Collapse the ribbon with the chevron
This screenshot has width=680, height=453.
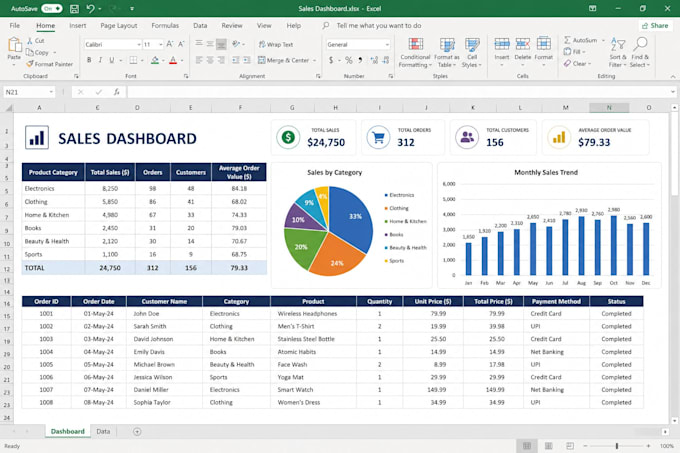coord(673,76)
